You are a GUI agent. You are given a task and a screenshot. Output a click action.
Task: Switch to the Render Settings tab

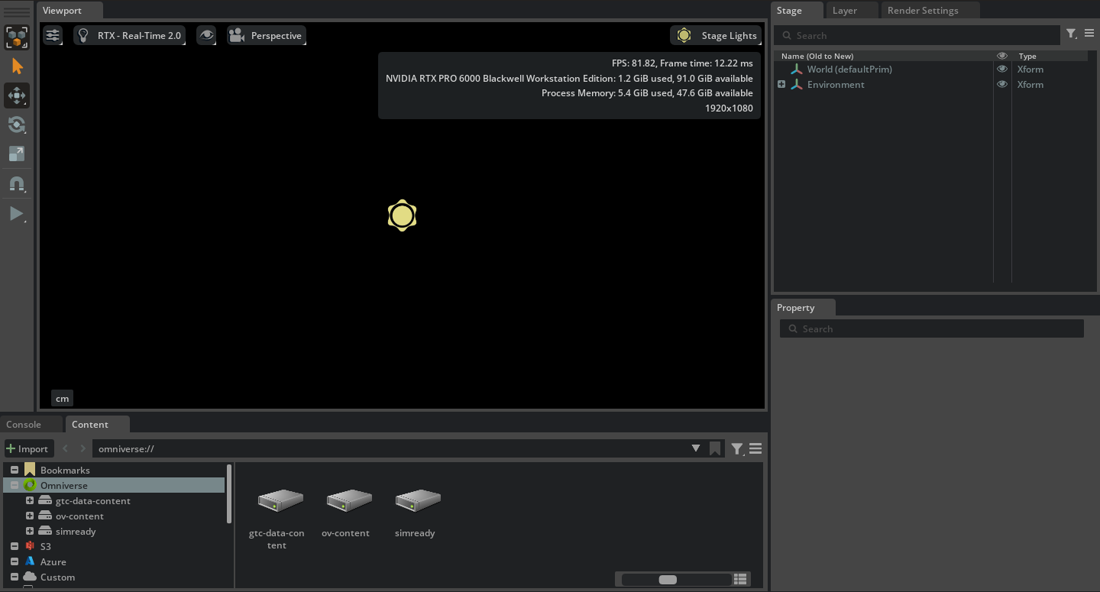(923, 11)
